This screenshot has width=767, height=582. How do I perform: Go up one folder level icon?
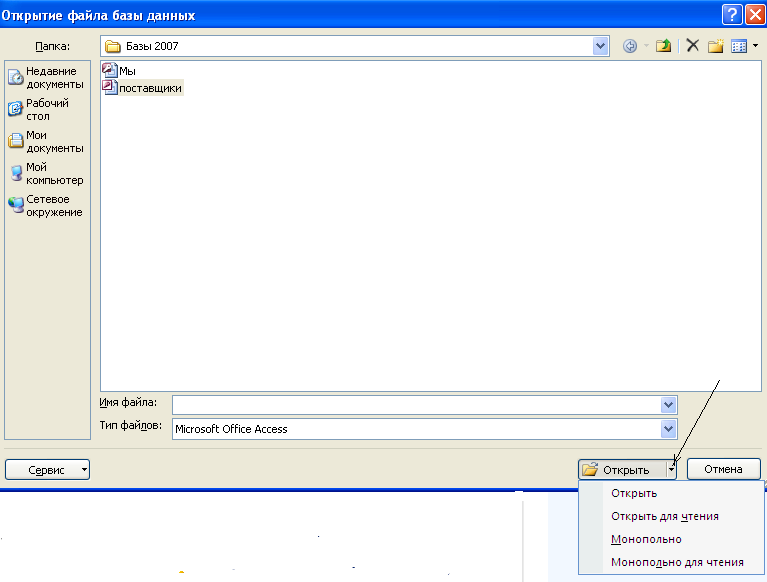pos(663,46)
